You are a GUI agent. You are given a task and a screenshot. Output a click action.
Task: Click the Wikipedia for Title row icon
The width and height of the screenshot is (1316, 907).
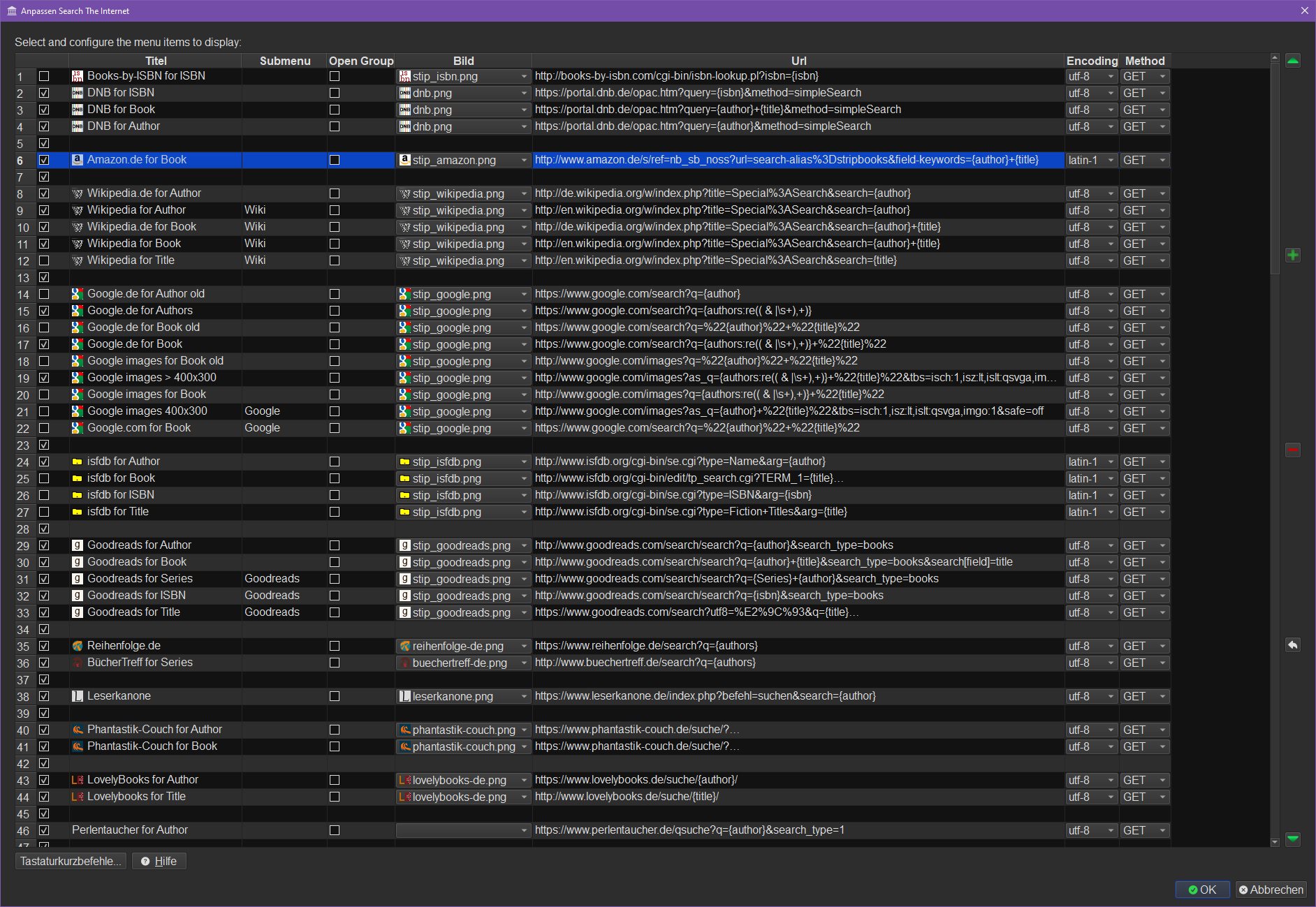(78, 260)
